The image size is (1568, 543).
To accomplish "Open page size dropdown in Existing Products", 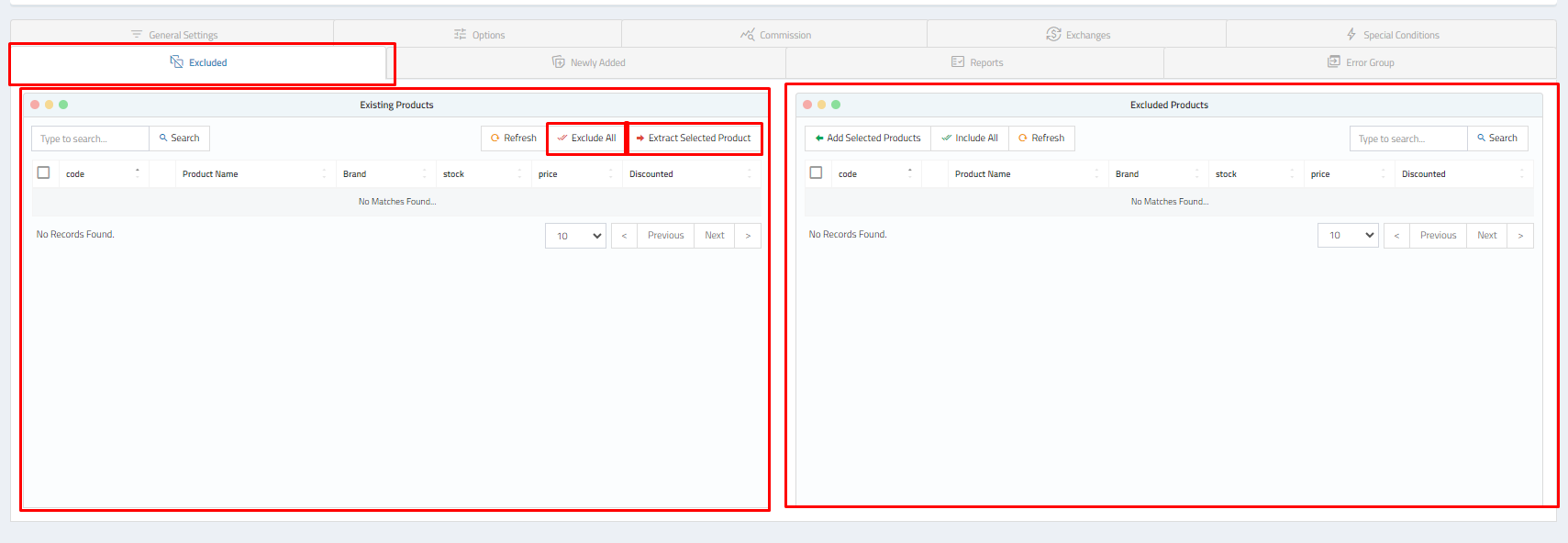I will [x=575, y=236].
